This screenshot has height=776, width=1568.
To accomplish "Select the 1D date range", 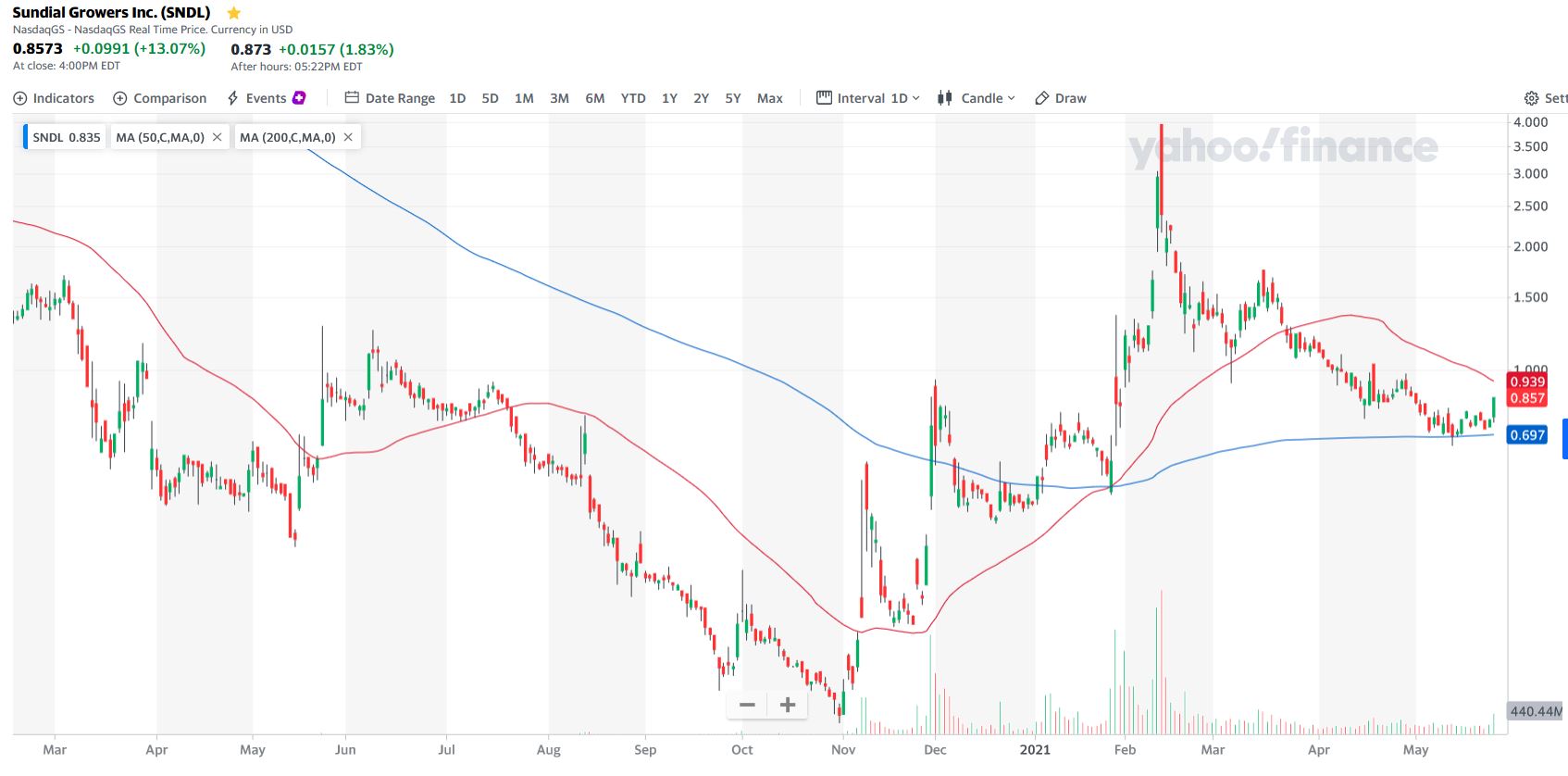I will (457, 98).
